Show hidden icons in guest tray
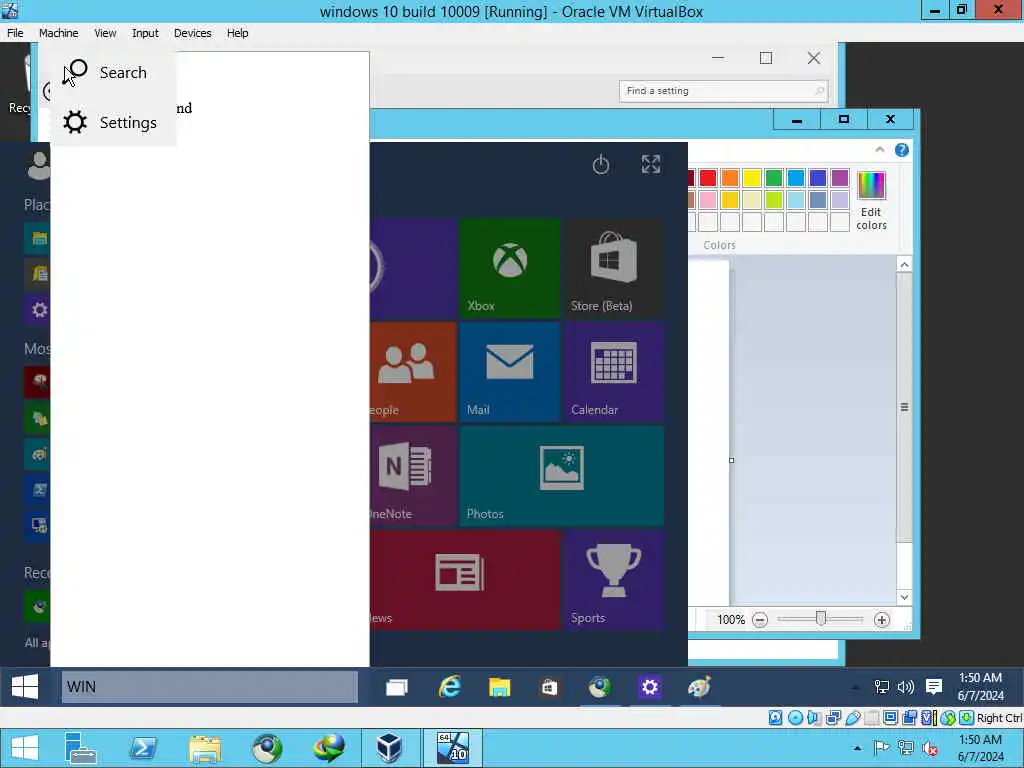 tap(856, 687)
